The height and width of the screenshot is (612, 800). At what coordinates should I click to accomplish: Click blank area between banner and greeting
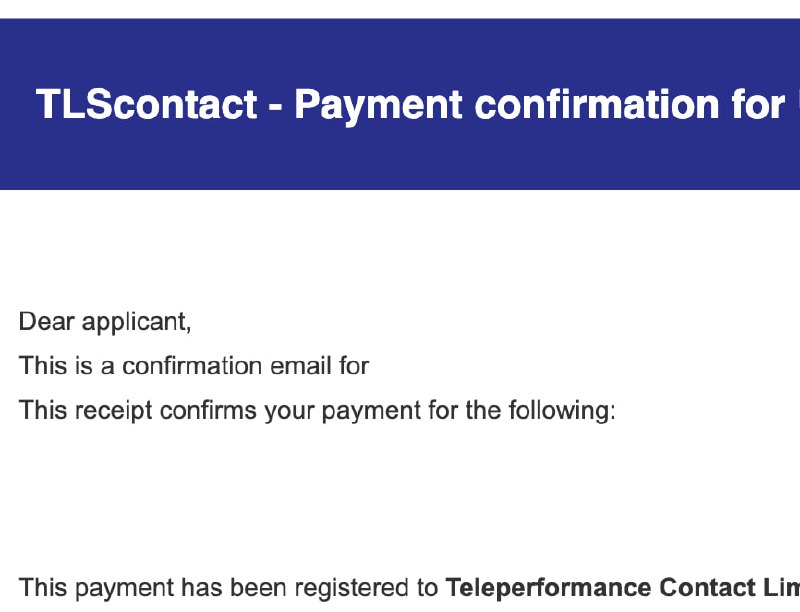400,250
